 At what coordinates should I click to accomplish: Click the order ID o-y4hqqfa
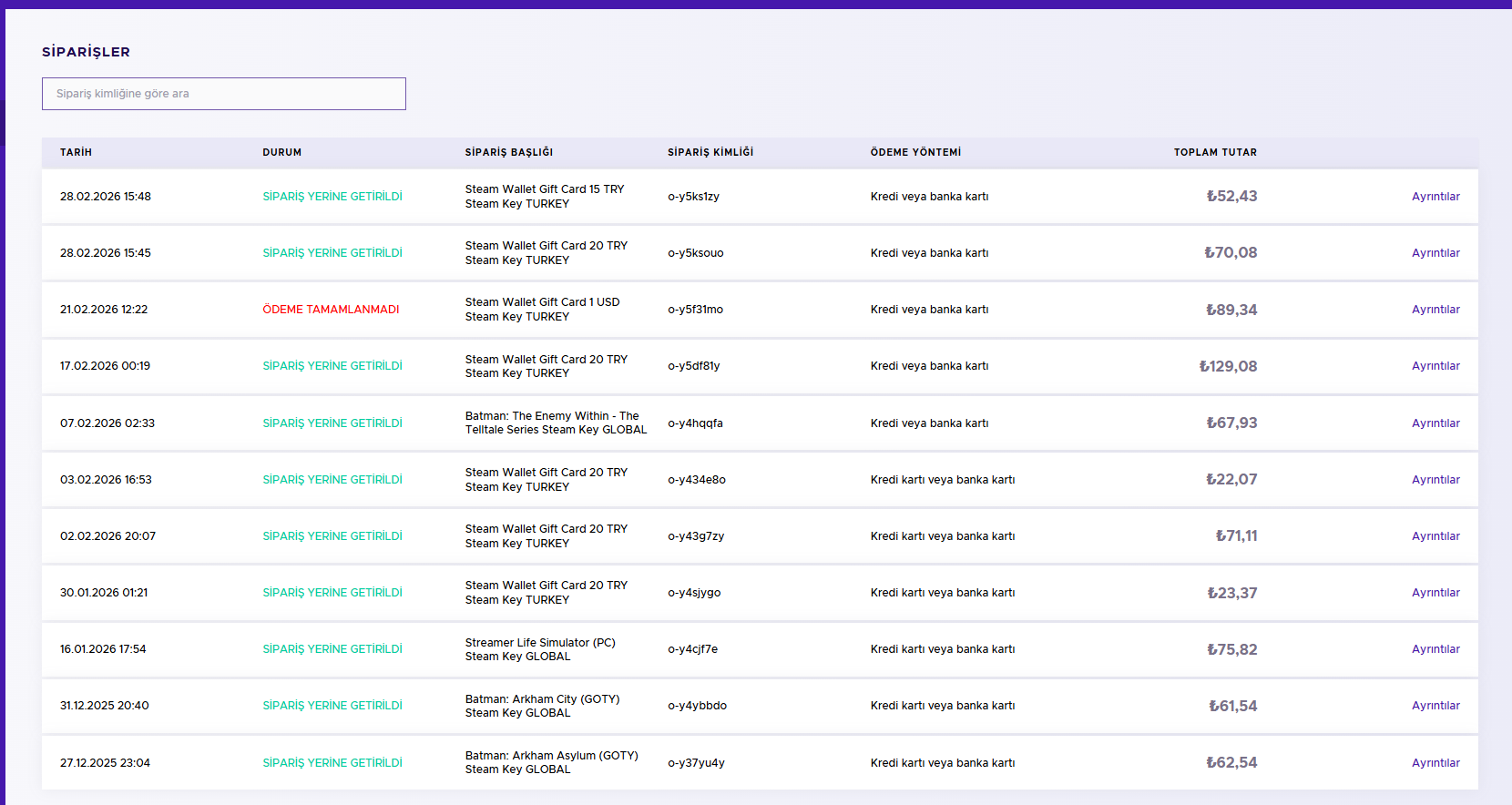(x=695, y=423)
